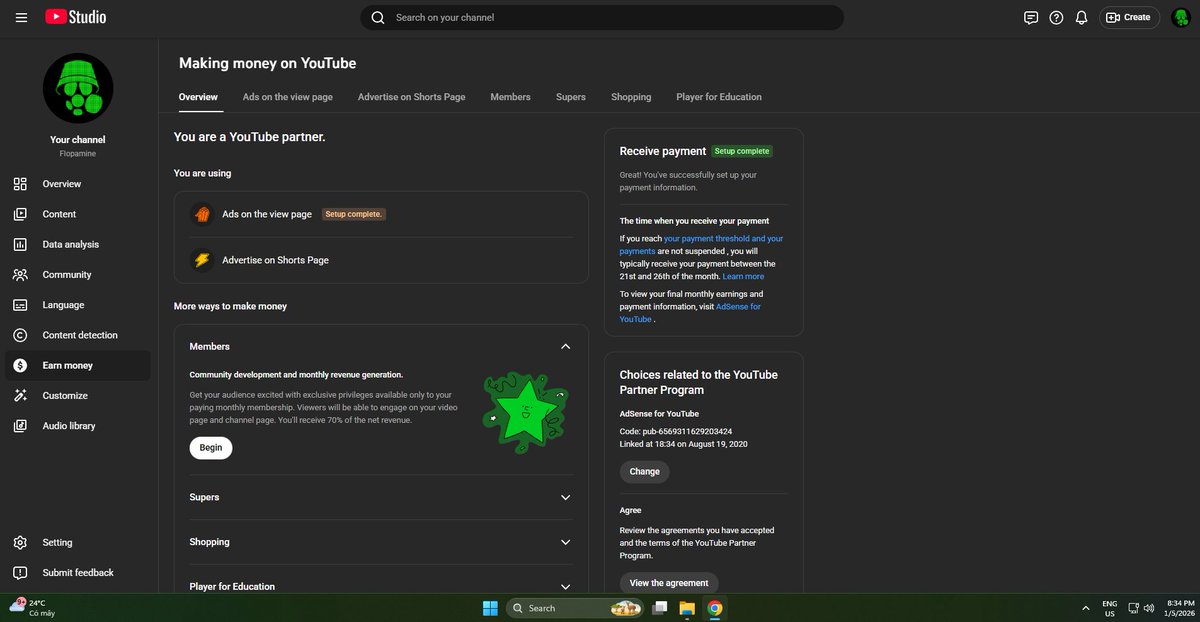The height and width of the screenshot is (622, 1200).
Task: Open the Help question mark icon
Action: pos(1056,17)
